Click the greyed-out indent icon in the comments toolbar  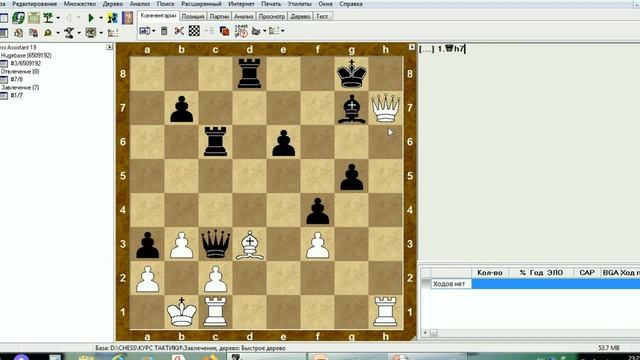tap(209, 31)
